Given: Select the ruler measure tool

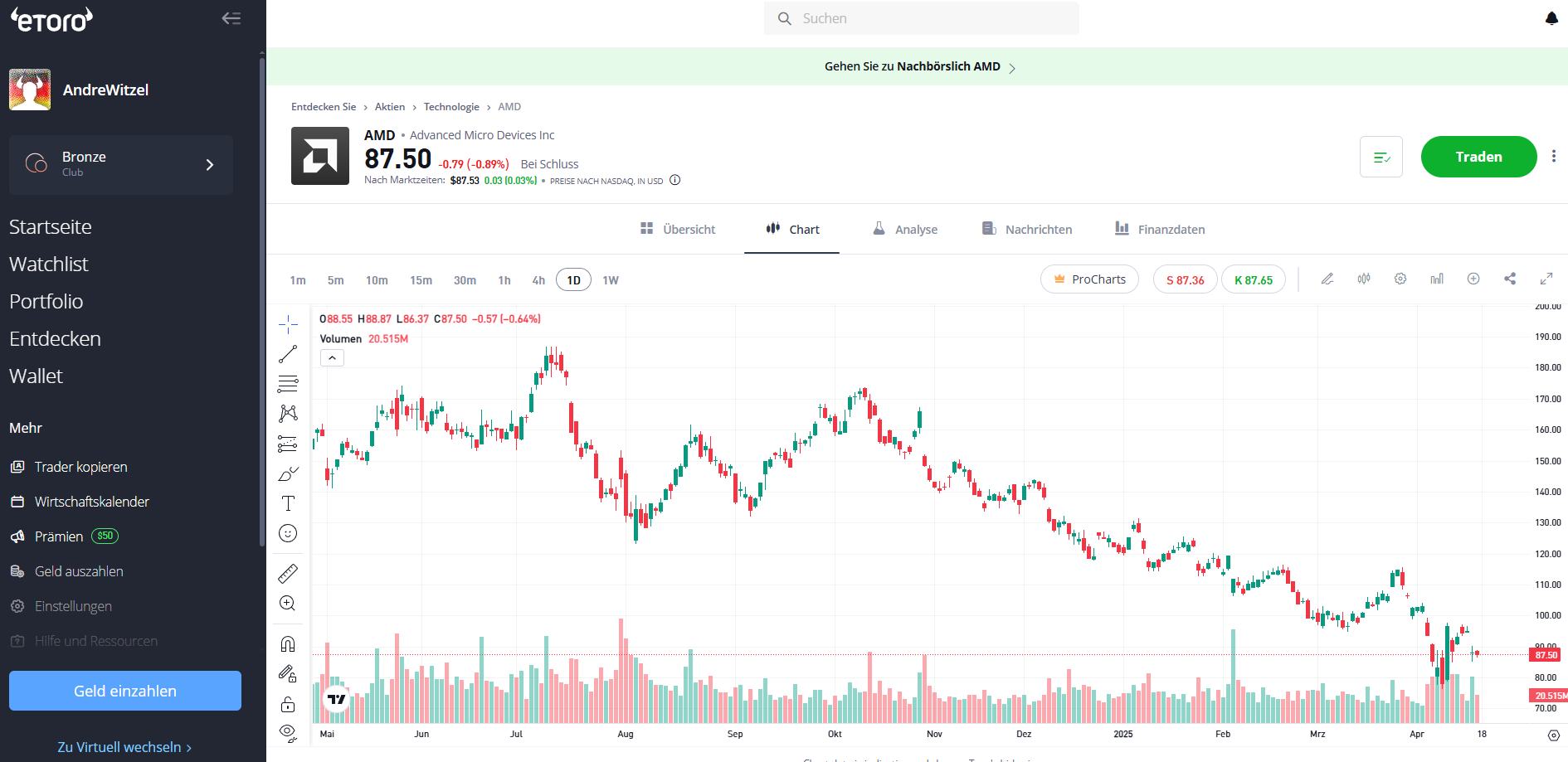Looking at the screenshot, I should tap(288, 573).
